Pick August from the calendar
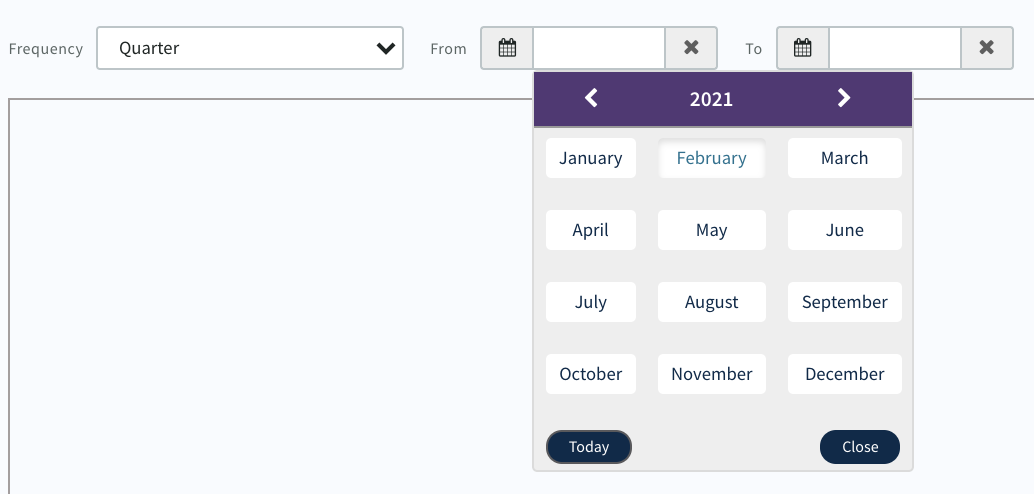 (711, 302)
